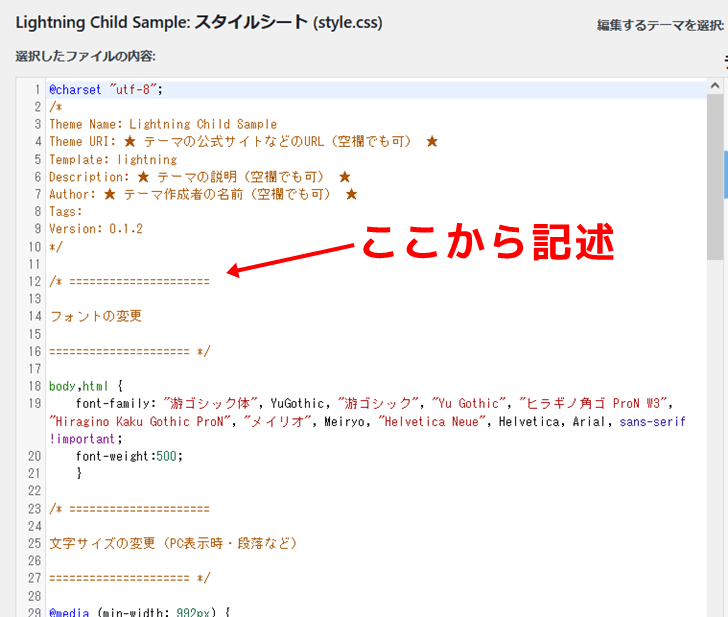
Task: Click the 'Template: lightning' line
Action: click(113, 160)
